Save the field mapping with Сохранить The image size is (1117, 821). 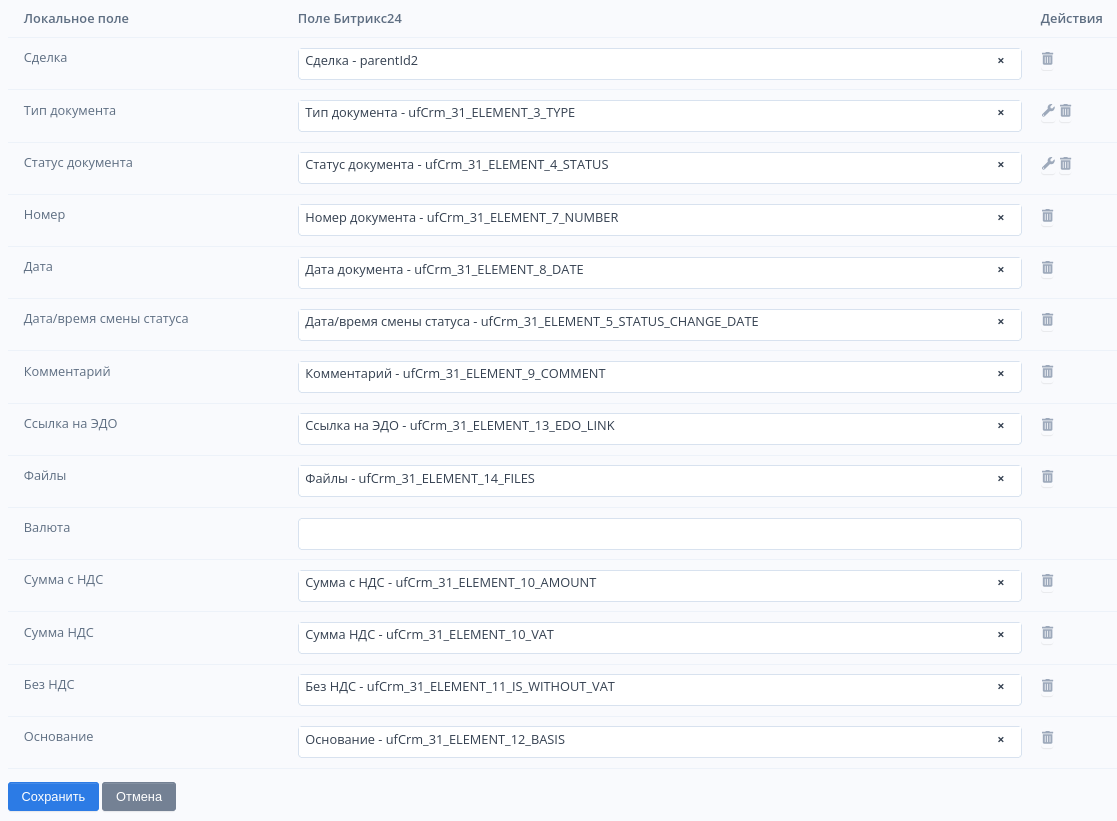(x=53, y=797)
